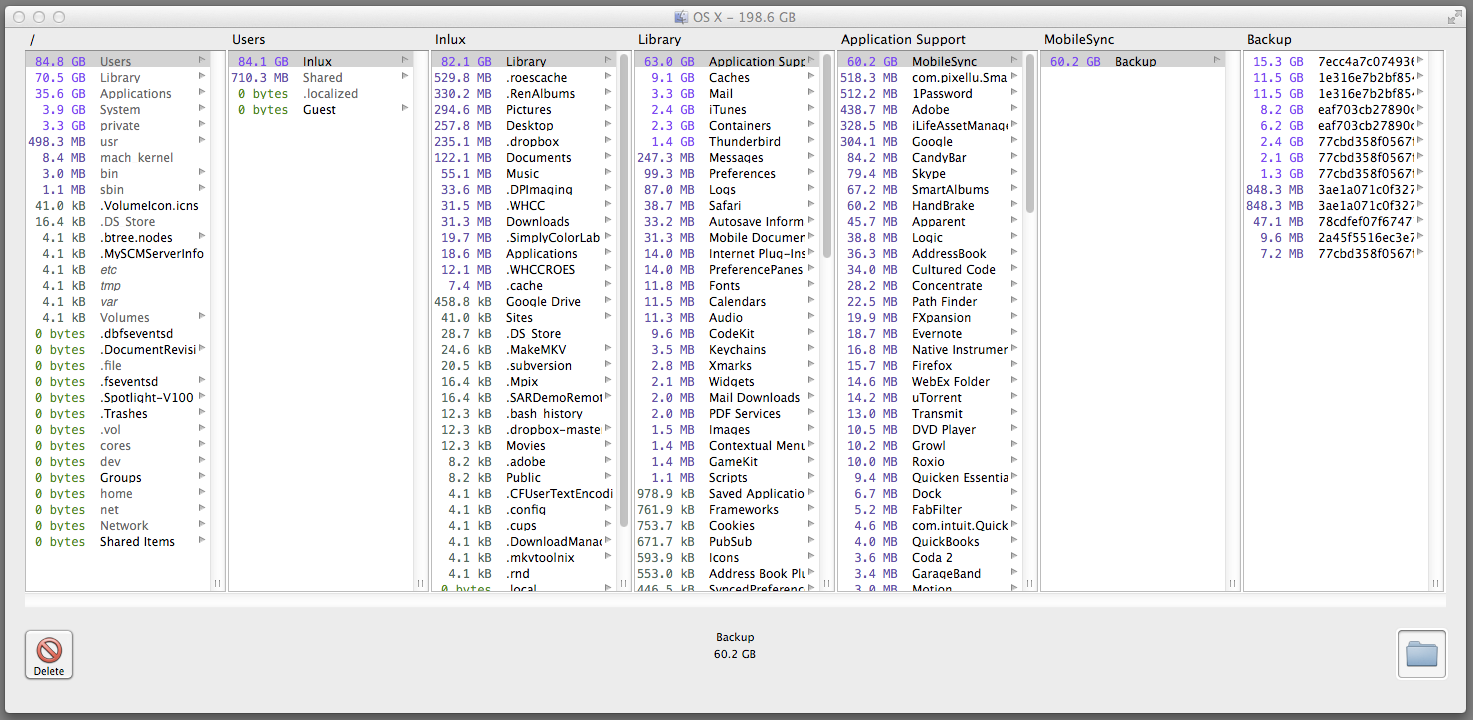The width and height of the screenshot is (1473, 720).
Task: Select the .bash_history file row
Action: [524, 413]
